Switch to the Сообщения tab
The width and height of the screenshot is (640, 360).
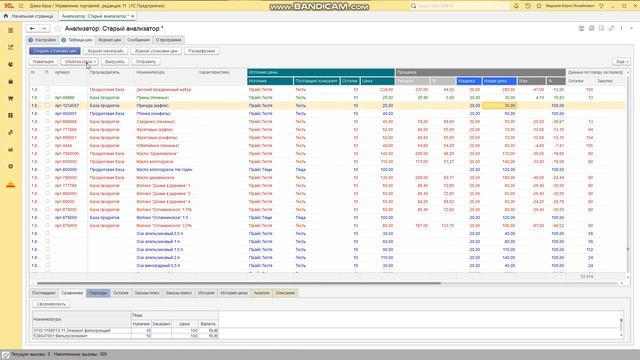138,40
